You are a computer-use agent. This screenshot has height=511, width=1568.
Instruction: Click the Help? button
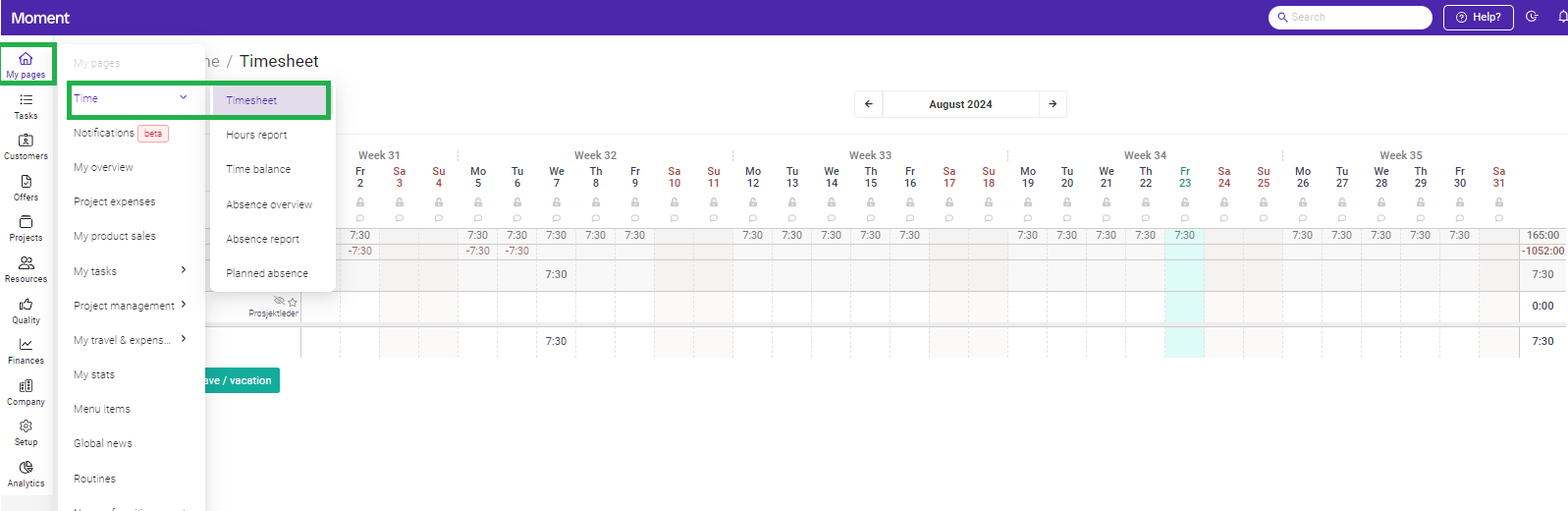(1478, 17)
